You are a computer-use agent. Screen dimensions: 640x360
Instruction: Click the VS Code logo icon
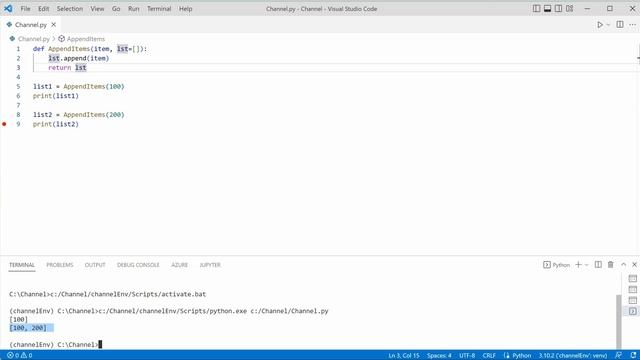[8, 9]
